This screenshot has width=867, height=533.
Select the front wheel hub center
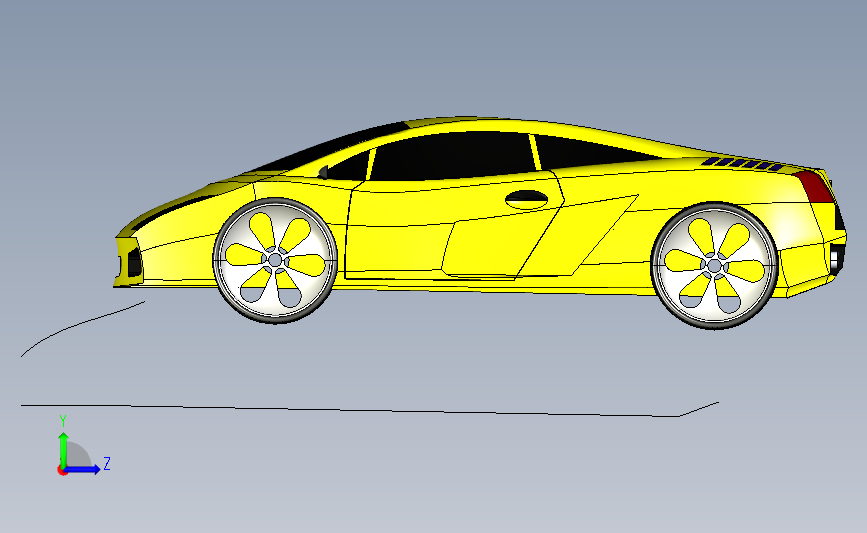pyautogui.click(x=275, y=260)
